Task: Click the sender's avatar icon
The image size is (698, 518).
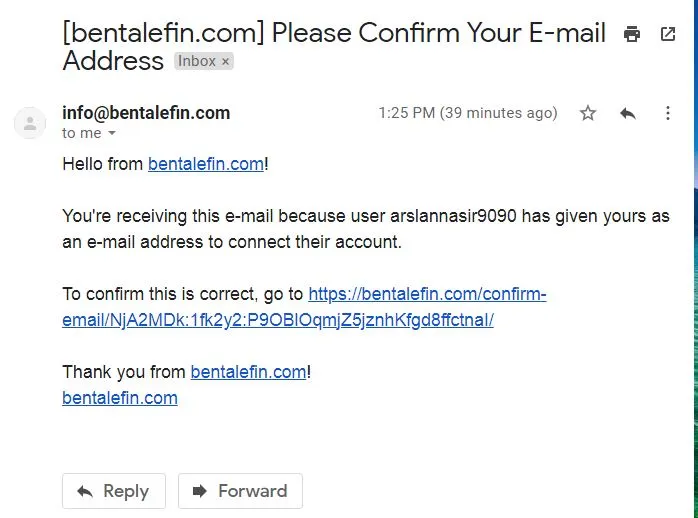Action: (x=30, y=123)
